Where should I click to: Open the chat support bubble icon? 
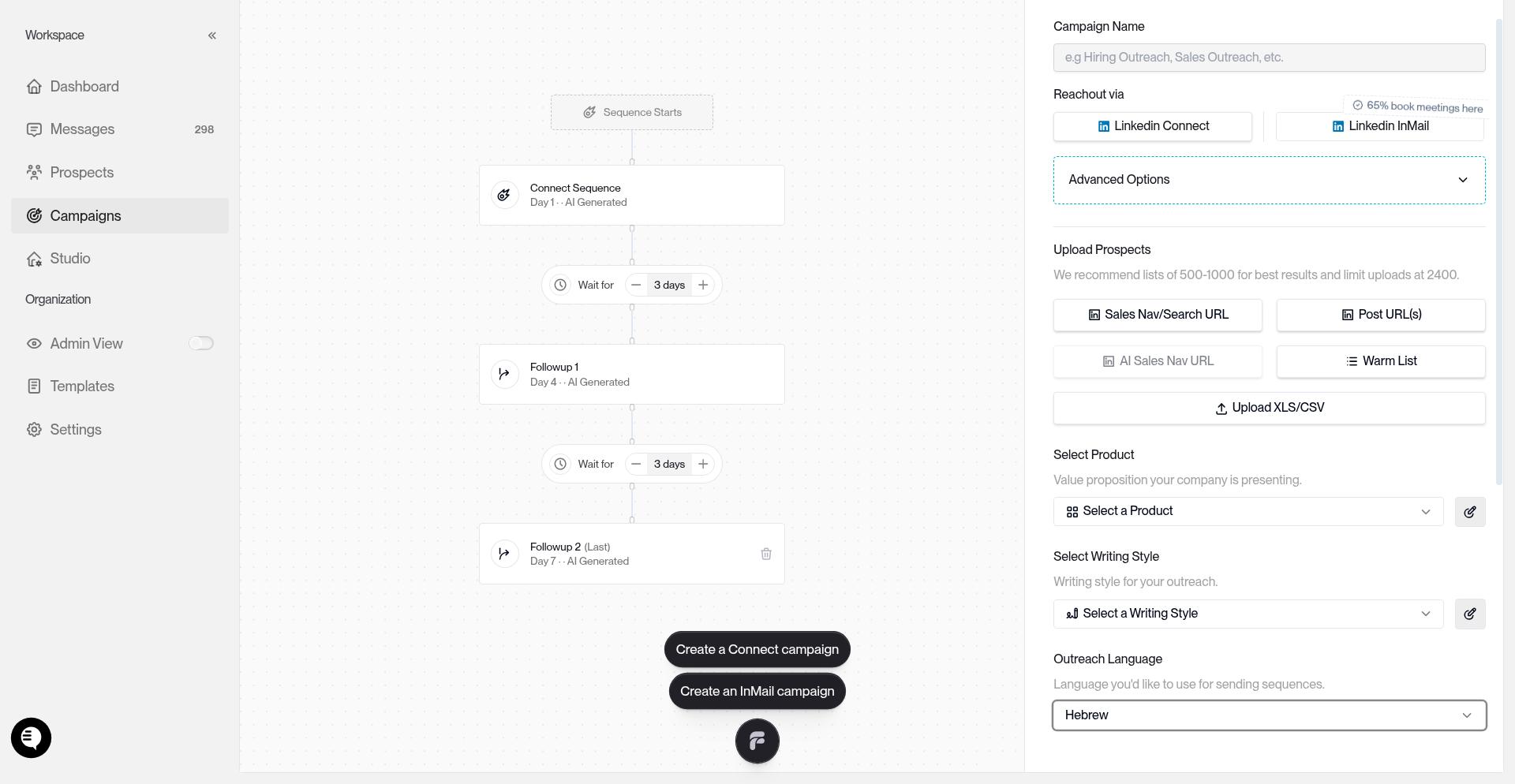[x=31, y=738]
